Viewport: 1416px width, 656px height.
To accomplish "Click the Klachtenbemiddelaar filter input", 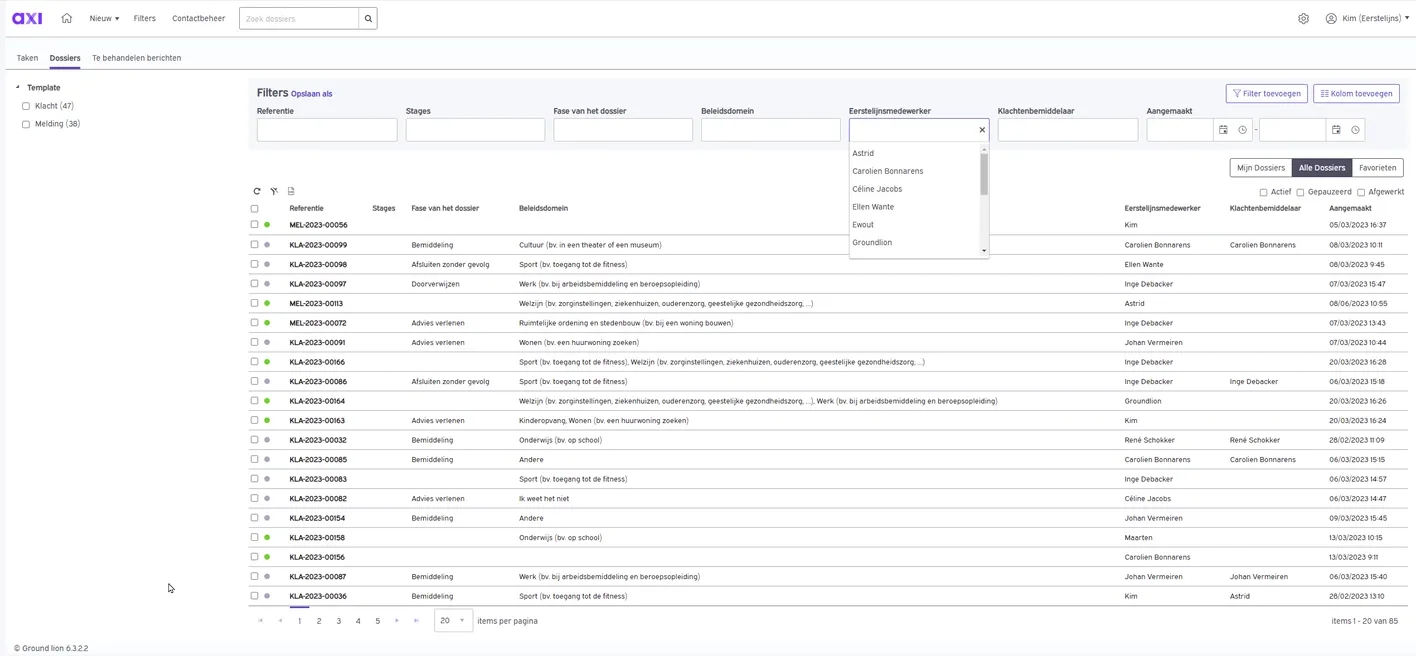I will (1067, 130).
